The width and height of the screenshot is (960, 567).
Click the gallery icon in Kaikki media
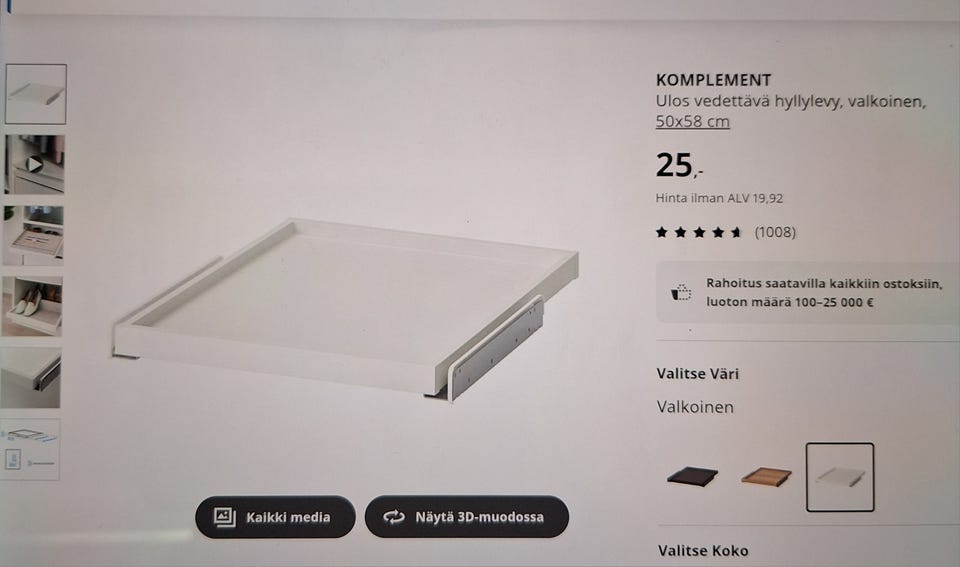pyautogui.click(x=224, y=517)
